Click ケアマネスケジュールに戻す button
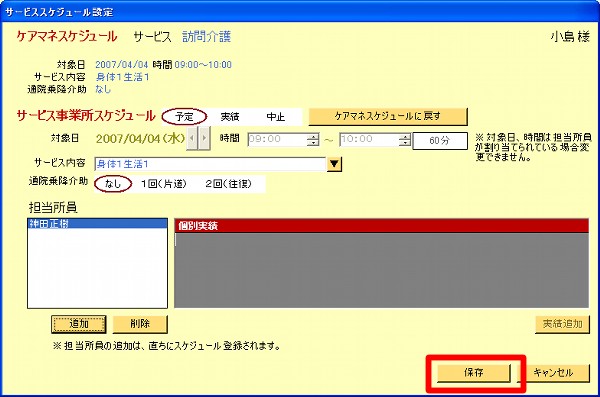The image size is (600, 397). (x=388, y=116)
